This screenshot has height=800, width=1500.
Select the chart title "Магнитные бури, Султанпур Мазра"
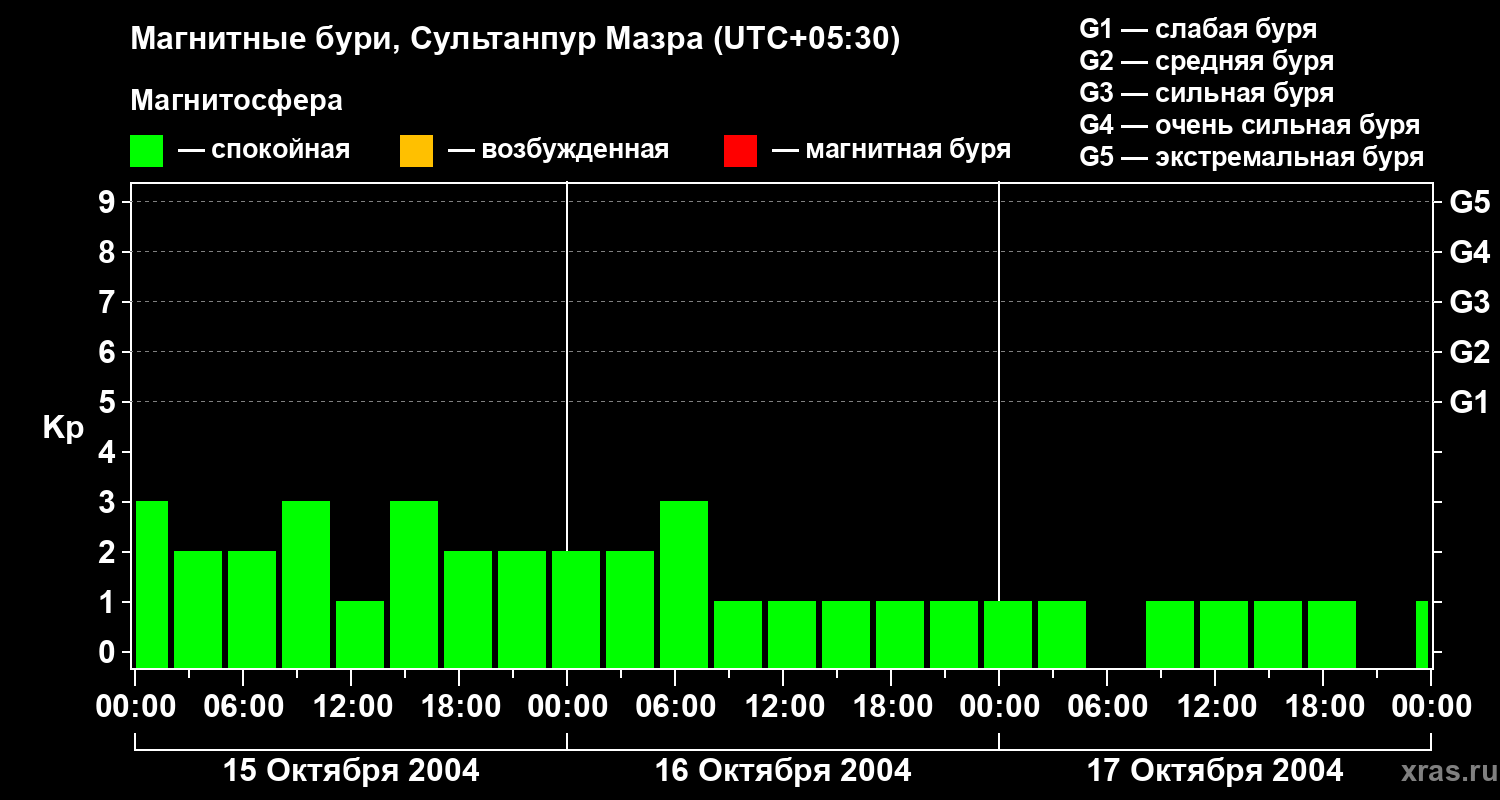click(x=416, y=41)
